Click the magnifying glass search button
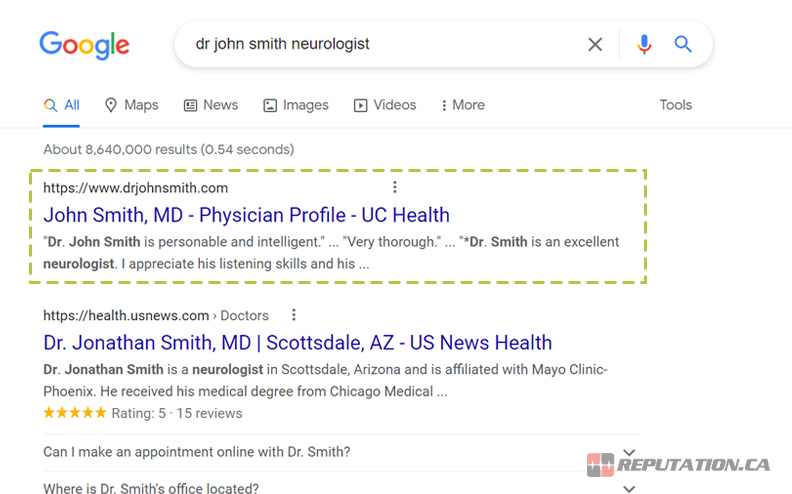 coord(683,44)
